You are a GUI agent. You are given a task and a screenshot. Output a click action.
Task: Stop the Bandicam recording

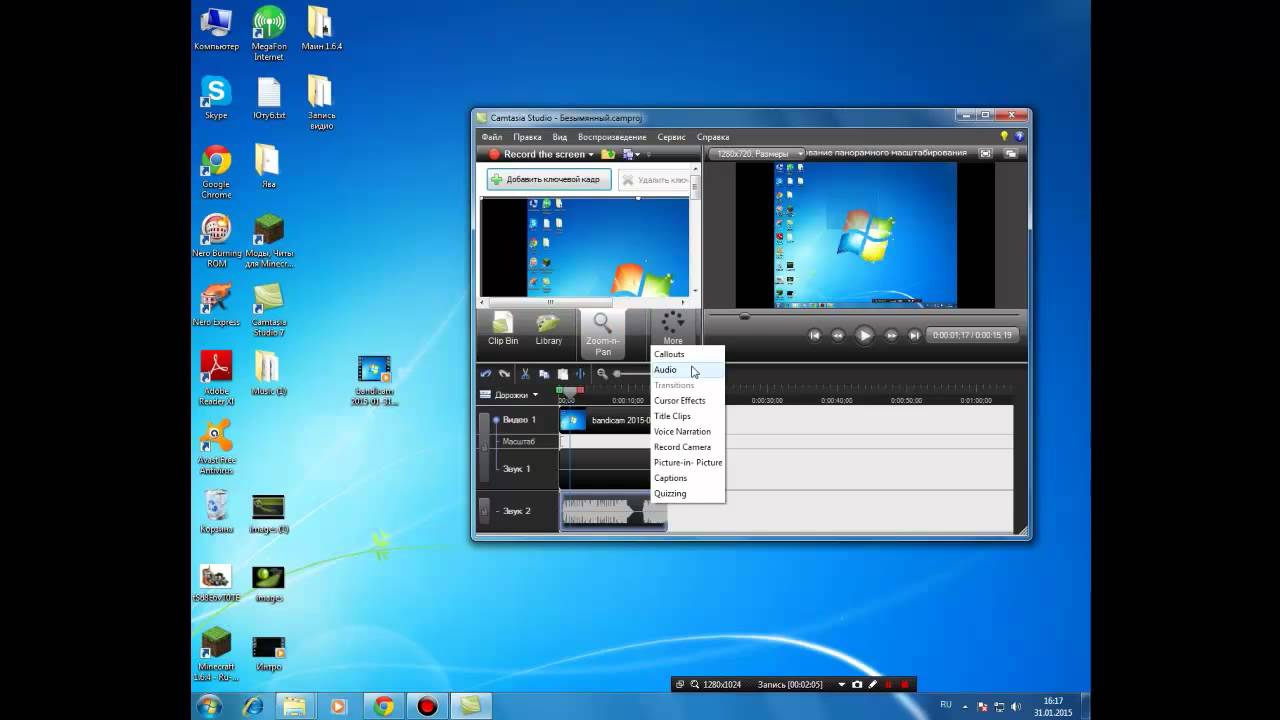905,685
